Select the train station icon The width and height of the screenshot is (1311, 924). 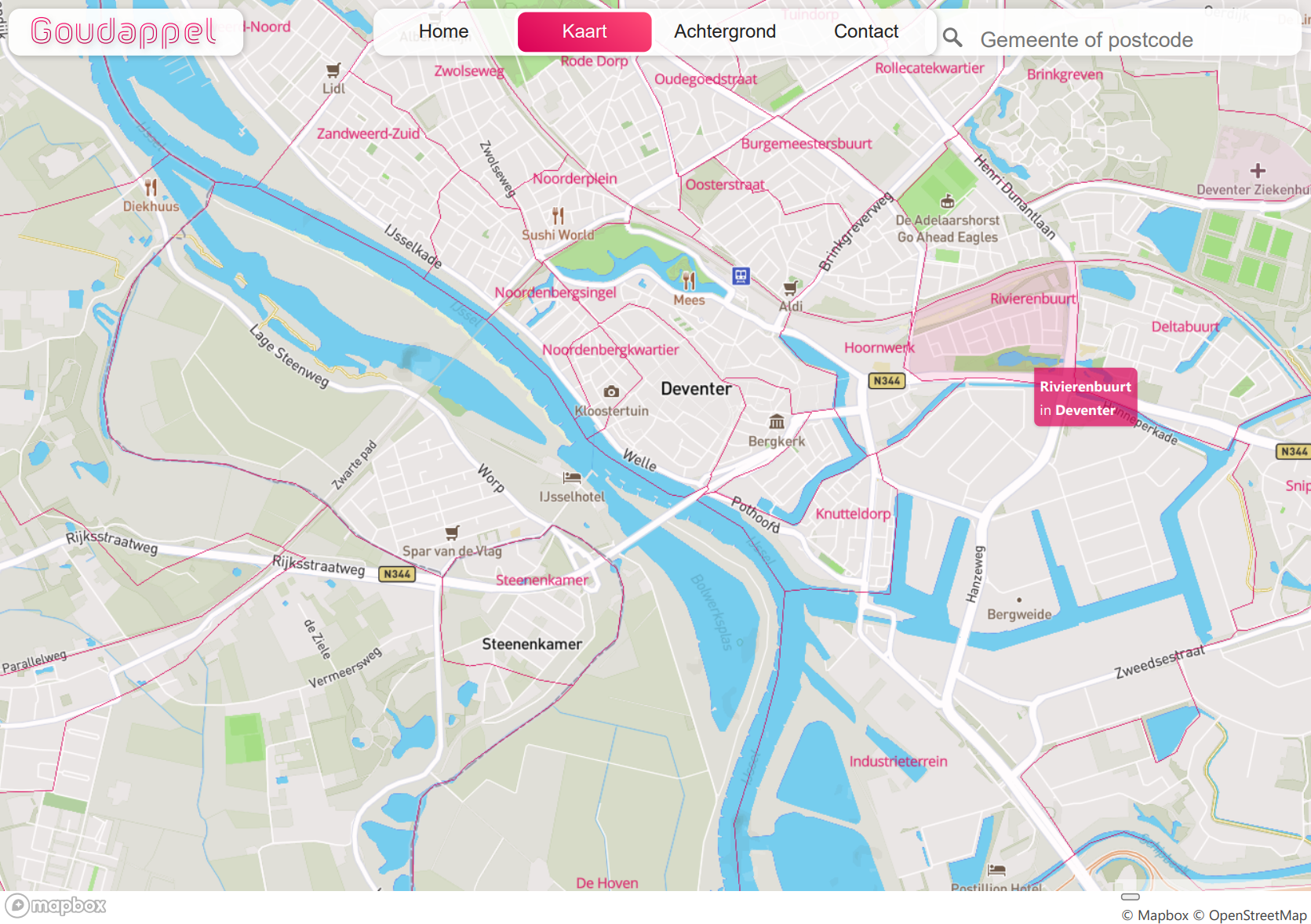741,276
